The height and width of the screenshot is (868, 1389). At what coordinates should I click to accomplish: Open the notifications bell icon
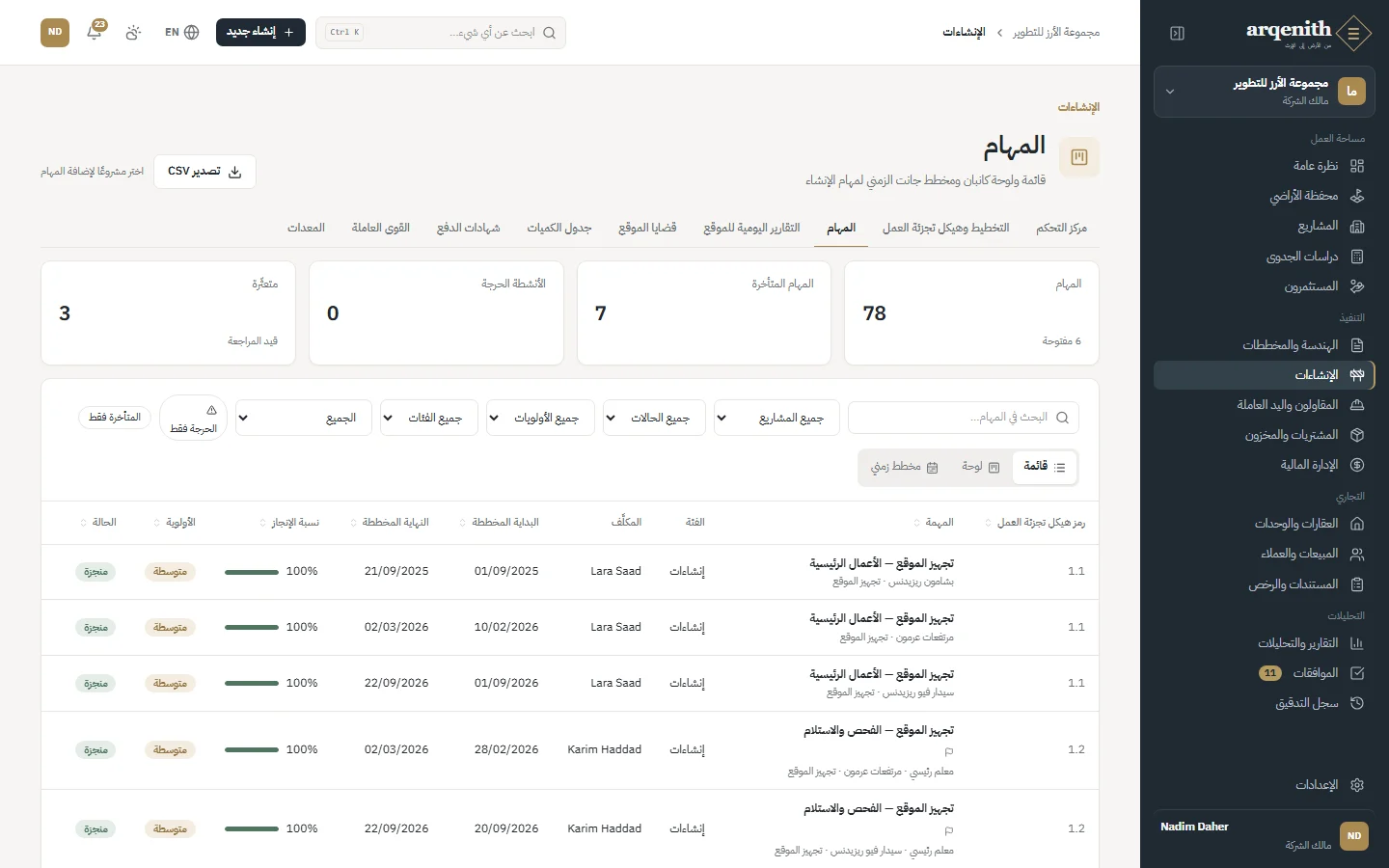click(95, 32)
